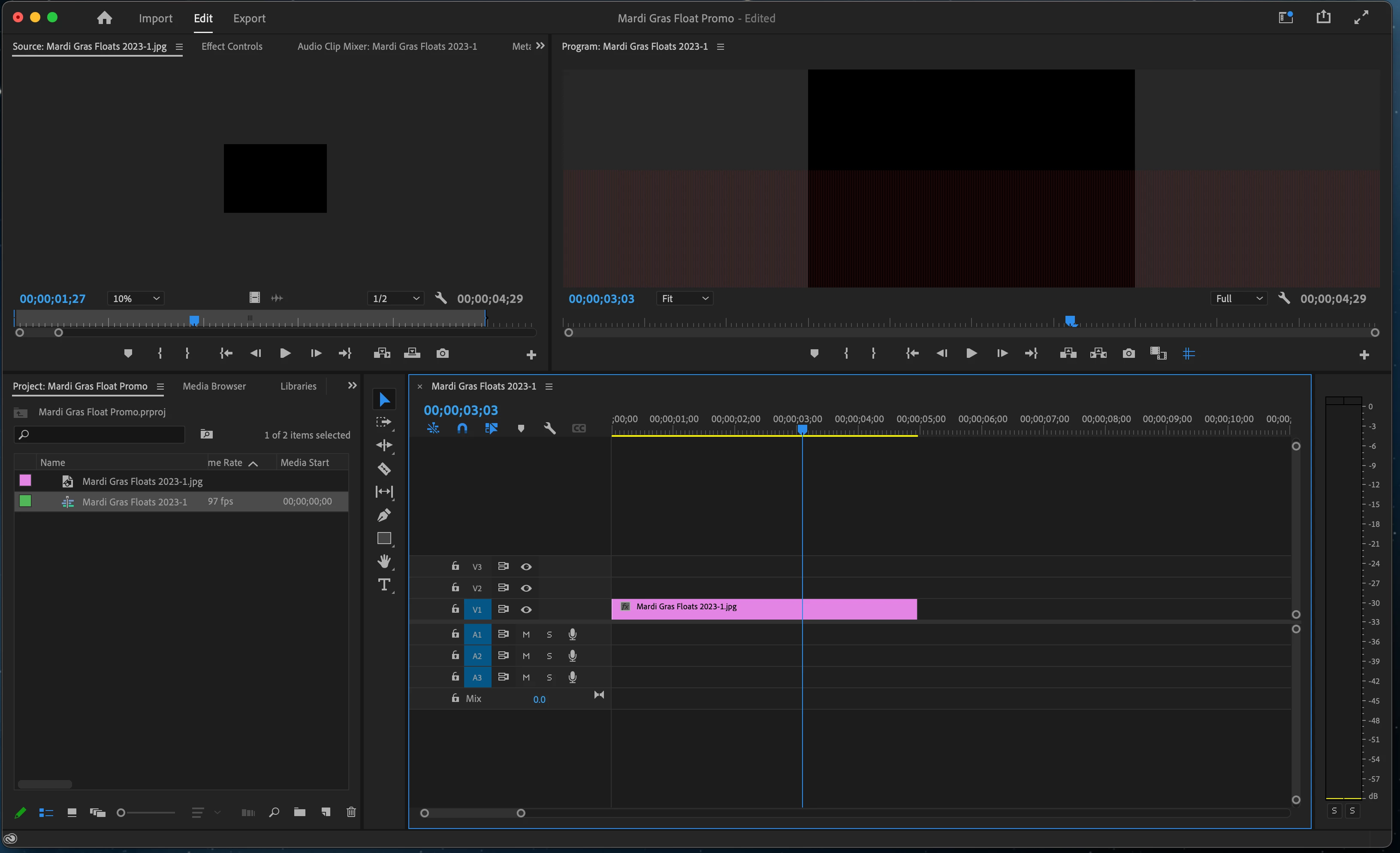Switch to the Export workspace
This screenshot has width=1400, height=853.
[x=249, y=18]
